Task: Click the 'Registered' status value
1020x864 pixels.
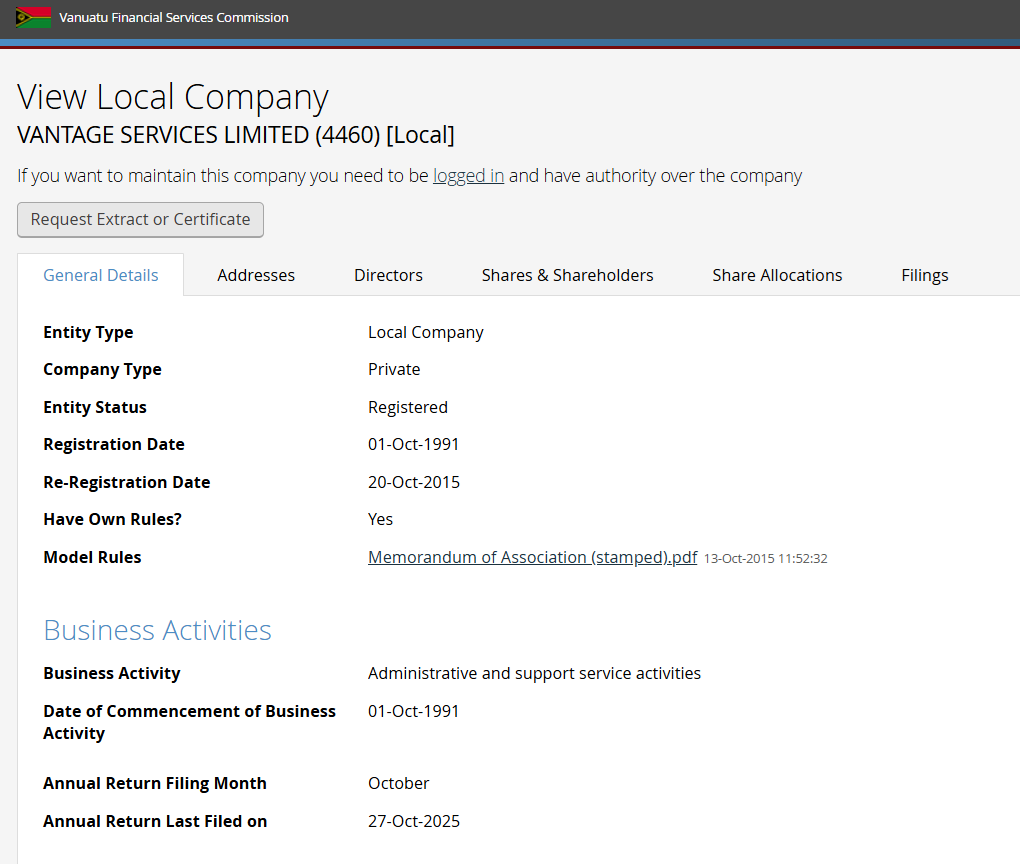Action: [x=408, y=407]
